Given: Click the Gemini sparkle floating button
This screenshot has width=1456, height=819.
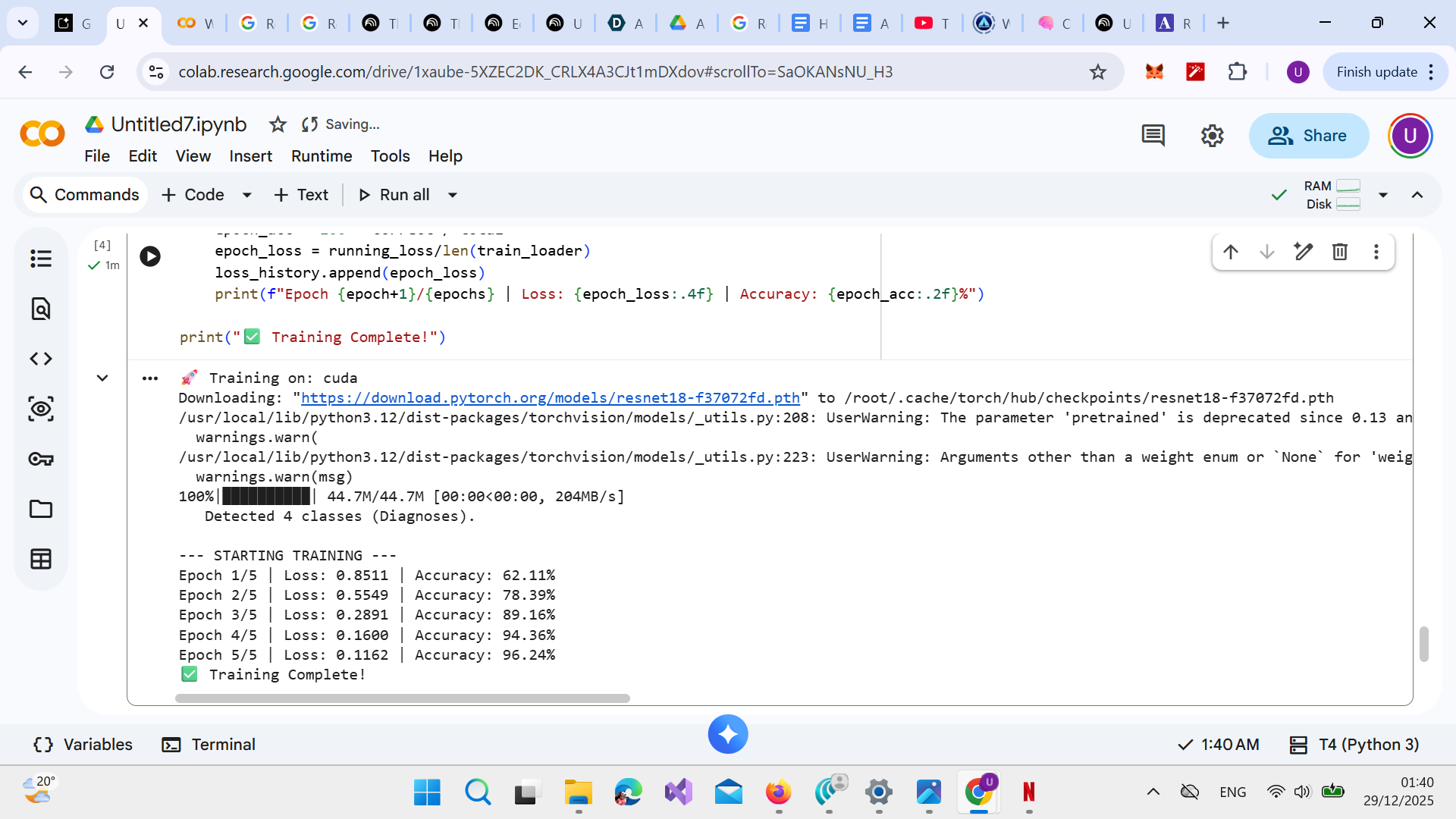Looking at the screenshot, I should 728,734.
